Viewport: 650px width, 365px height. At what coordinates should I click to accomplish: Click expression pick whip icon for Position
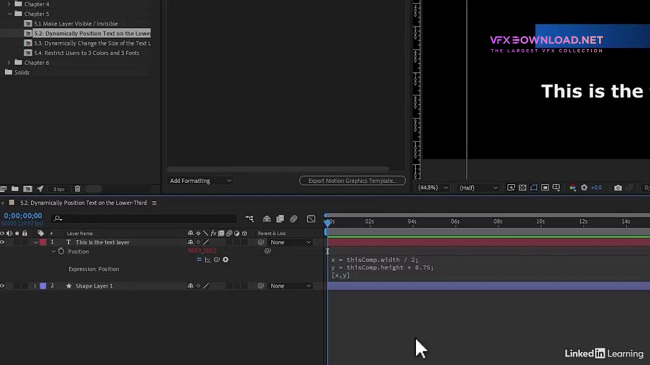(216, 260)
